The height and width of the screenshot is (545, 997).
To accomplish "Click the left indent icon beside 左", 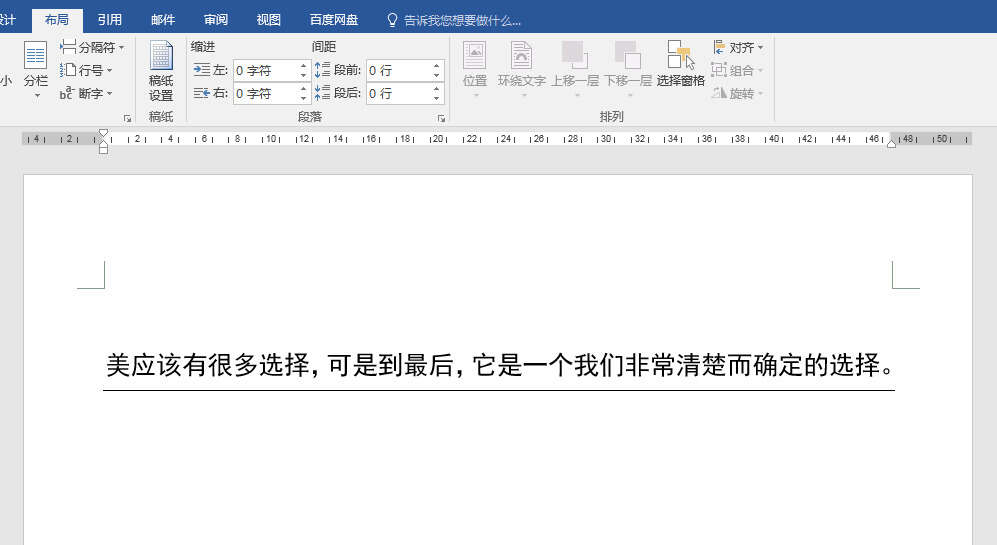I will 202,70.
